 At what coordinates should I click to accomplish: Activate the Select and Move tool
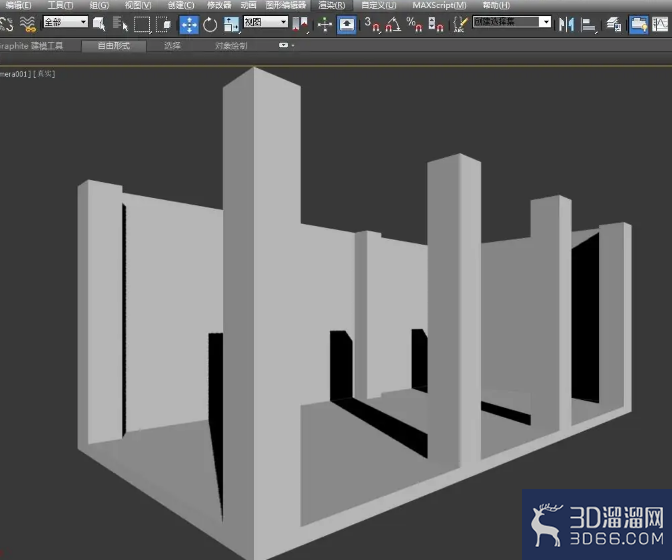[189, 24]
